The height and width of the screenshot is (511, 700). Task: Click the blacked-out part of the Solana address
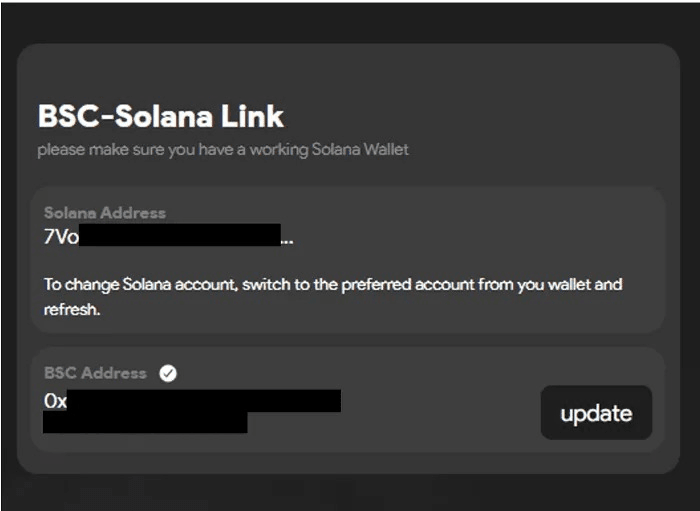[x=180, y=237]
